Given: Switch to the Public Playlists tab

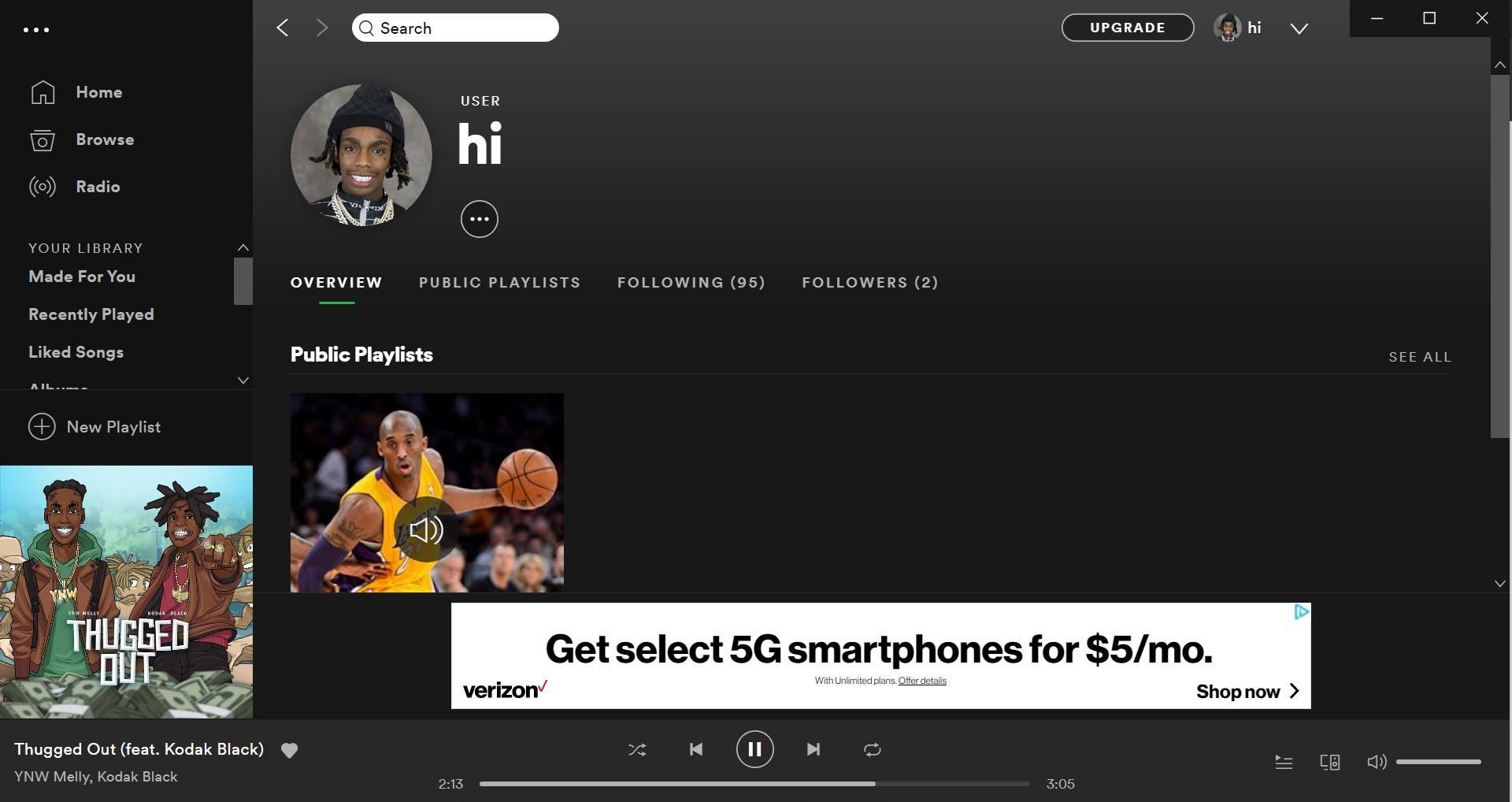Looking at the screenshot, I should [x=499, y=283].
